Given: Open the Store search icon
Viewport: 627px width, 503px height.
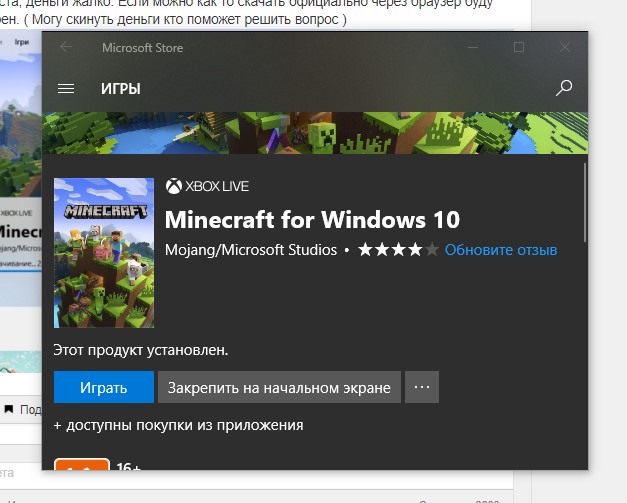Looking at the screenshot, I should pos(564,88).
